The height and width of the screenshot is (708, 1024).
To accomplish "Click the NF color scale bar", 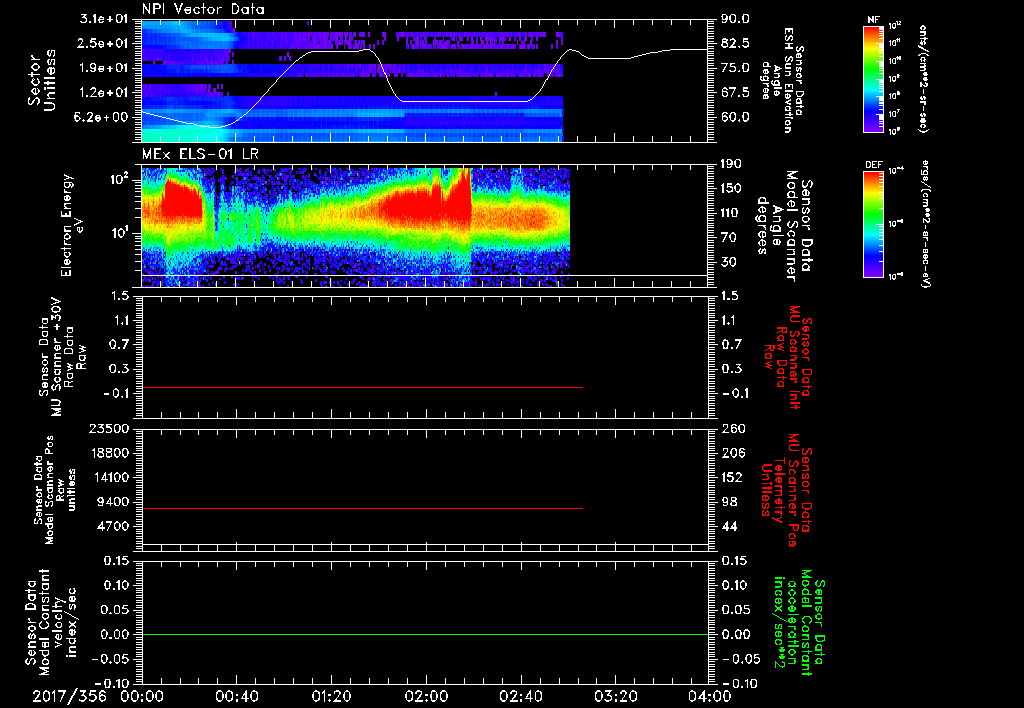I will point(873,79).
